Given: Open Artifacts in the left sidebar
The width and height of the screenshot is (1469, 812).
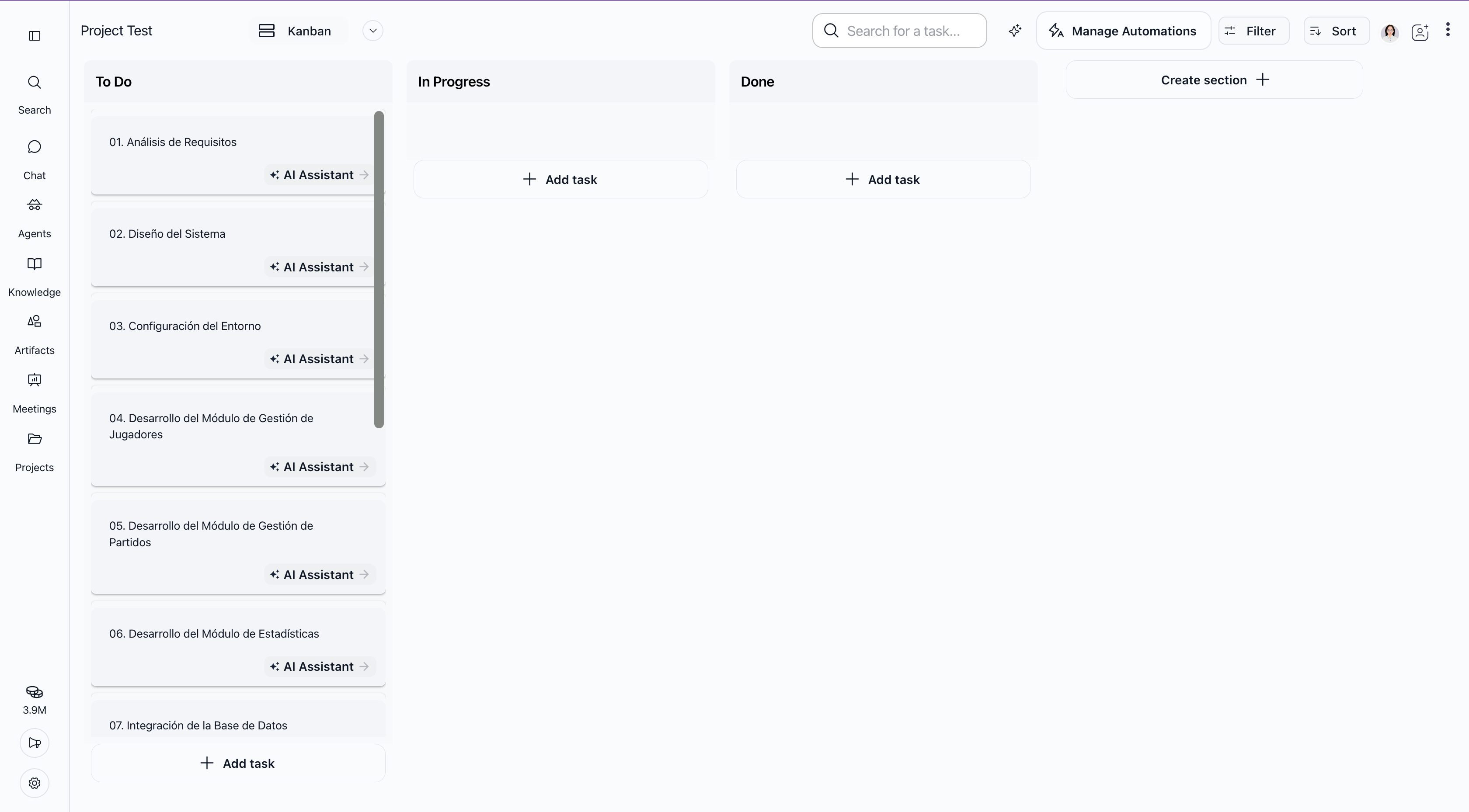Looking at the screenshot, I should (x=34, y=335).
